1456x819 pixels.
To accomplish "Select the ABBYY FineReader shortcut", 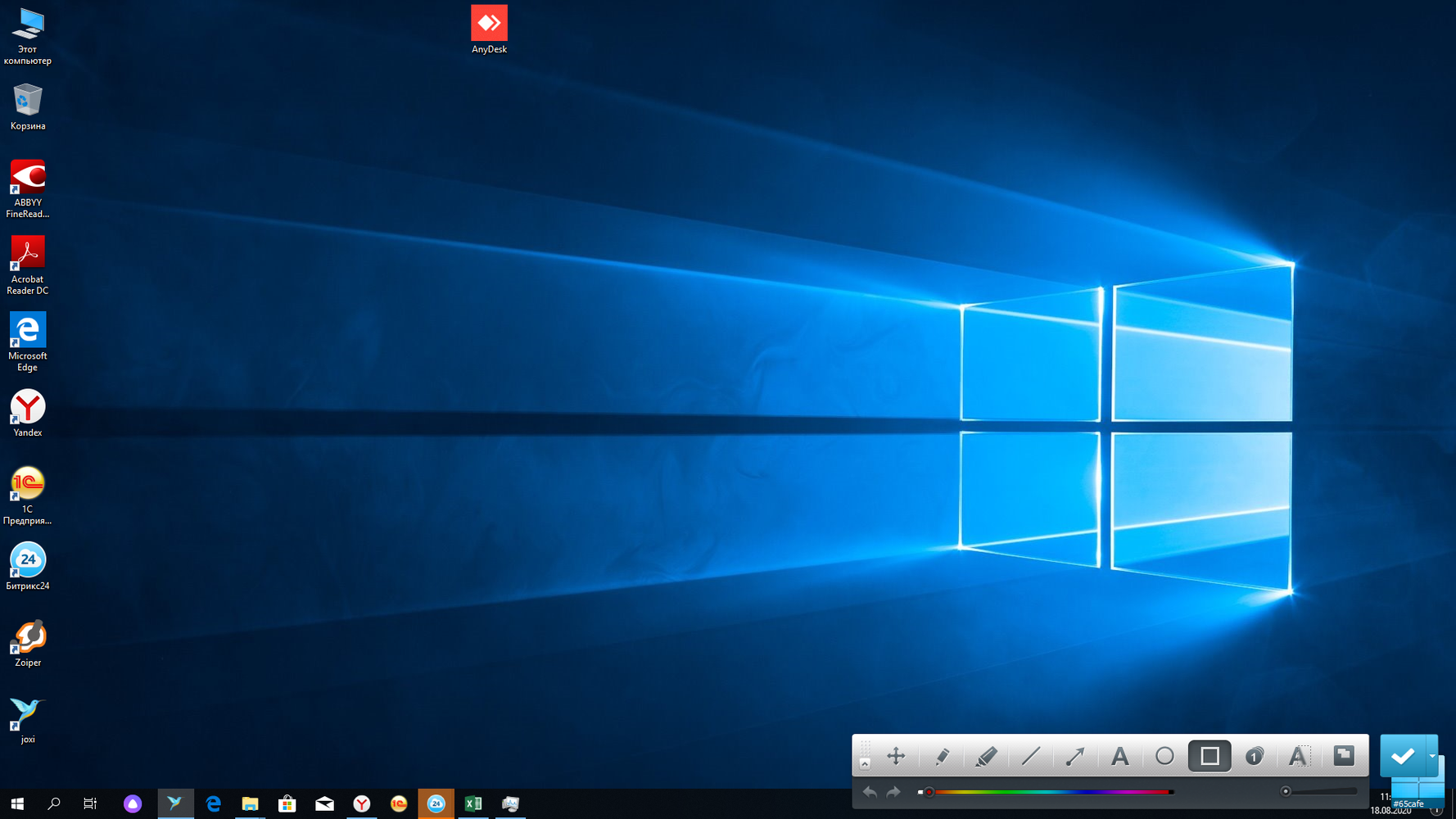I will click(28, 189).
